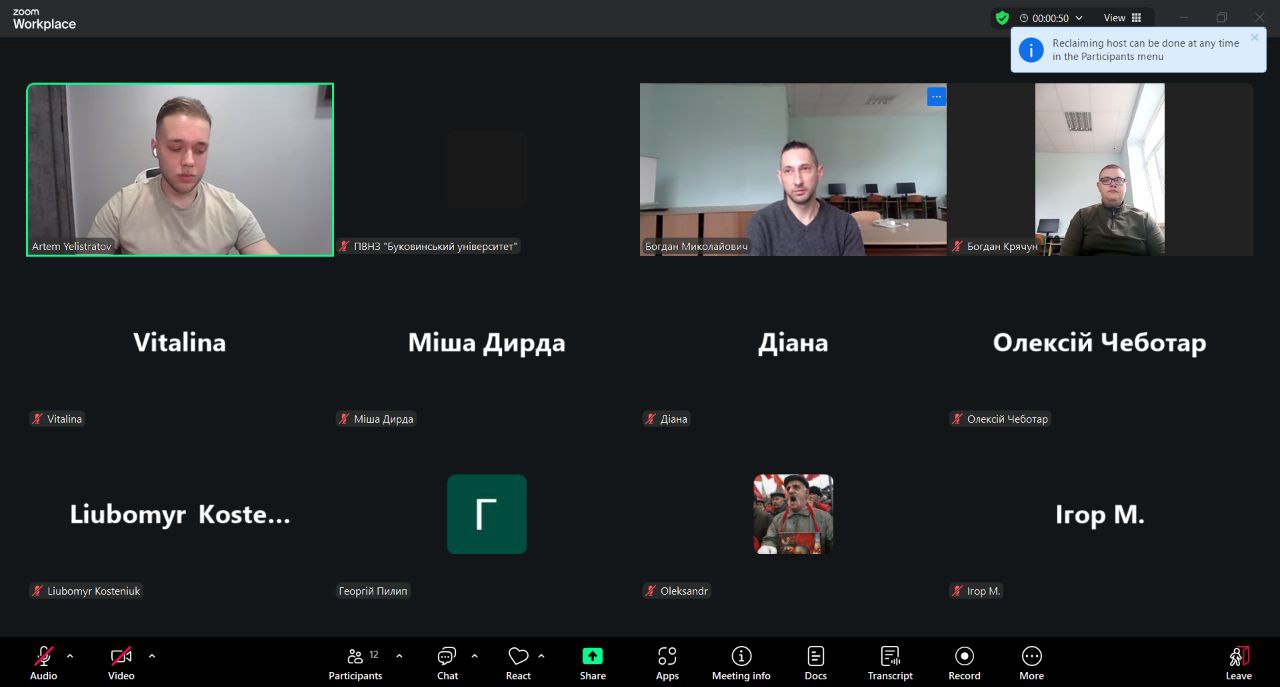Start recording with Record button
The width and height of the screenshot is (1280, 687).
pos(964,662)
